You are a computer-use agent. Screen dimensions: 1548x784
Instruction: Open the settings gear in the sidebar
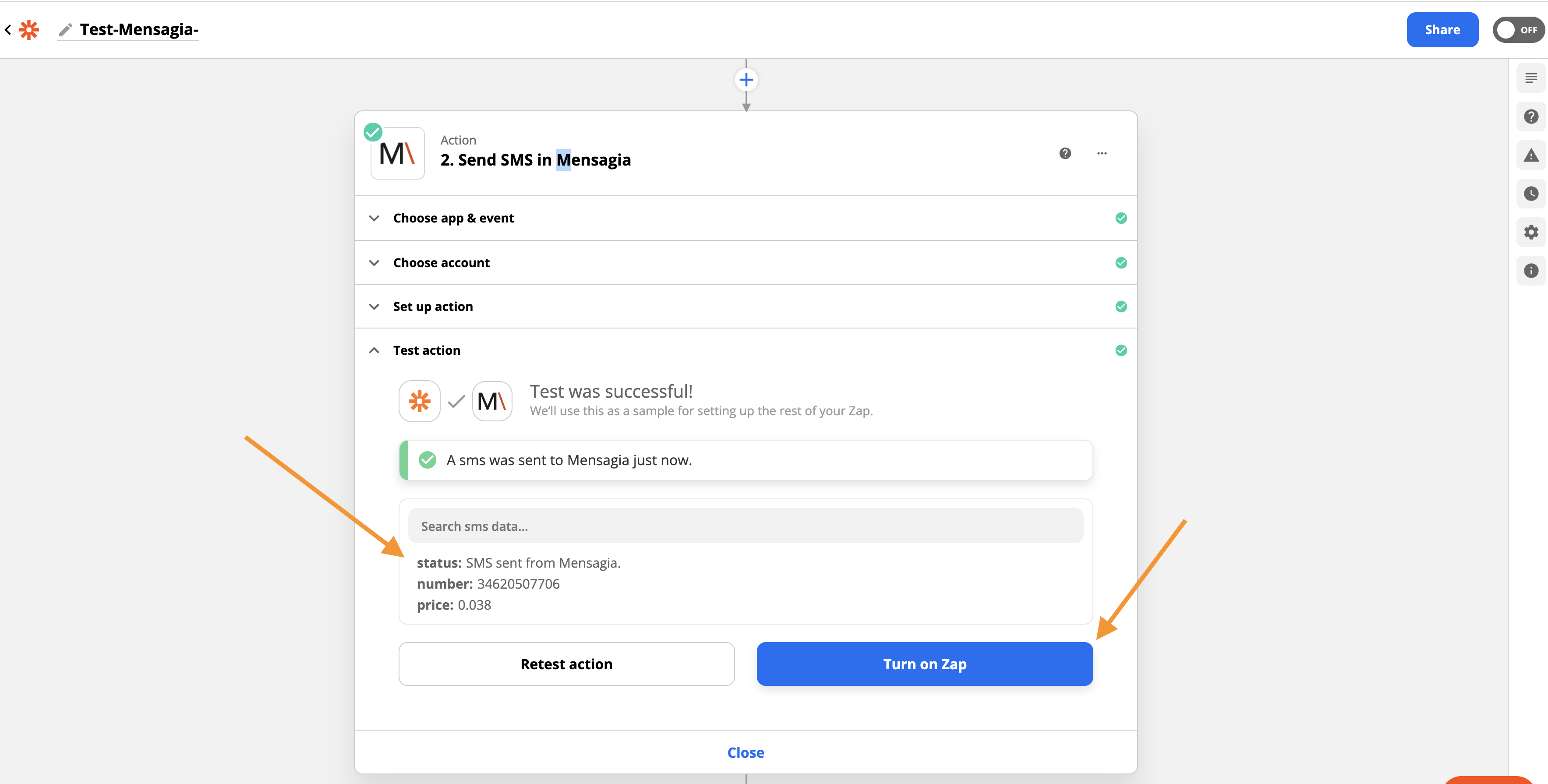[x=1530, y=232]
